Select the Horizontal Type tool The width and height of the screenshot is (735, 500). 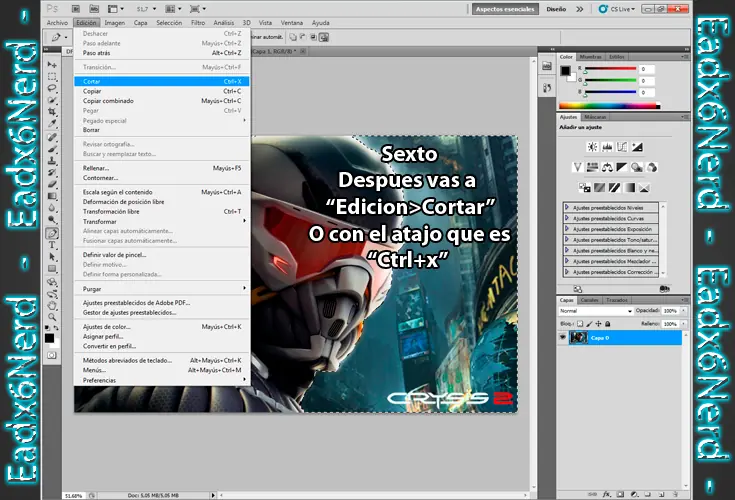[x=52, y=245]
